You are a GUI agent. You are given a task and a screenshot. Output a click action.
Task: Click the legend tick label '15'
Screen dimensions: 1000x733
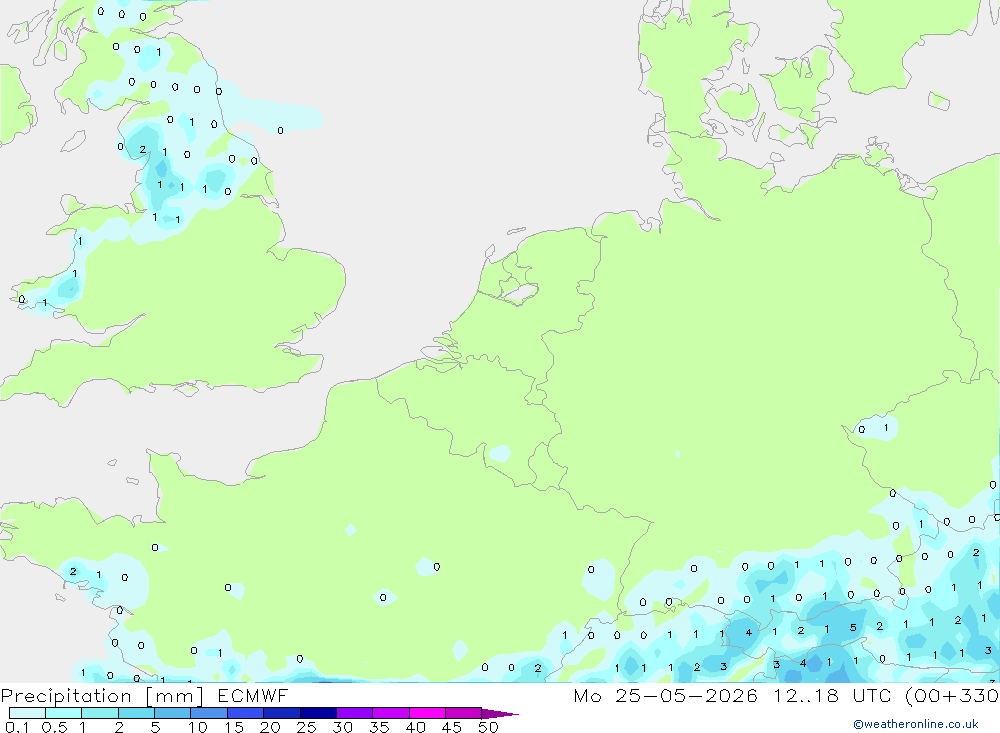pos(234,727)
